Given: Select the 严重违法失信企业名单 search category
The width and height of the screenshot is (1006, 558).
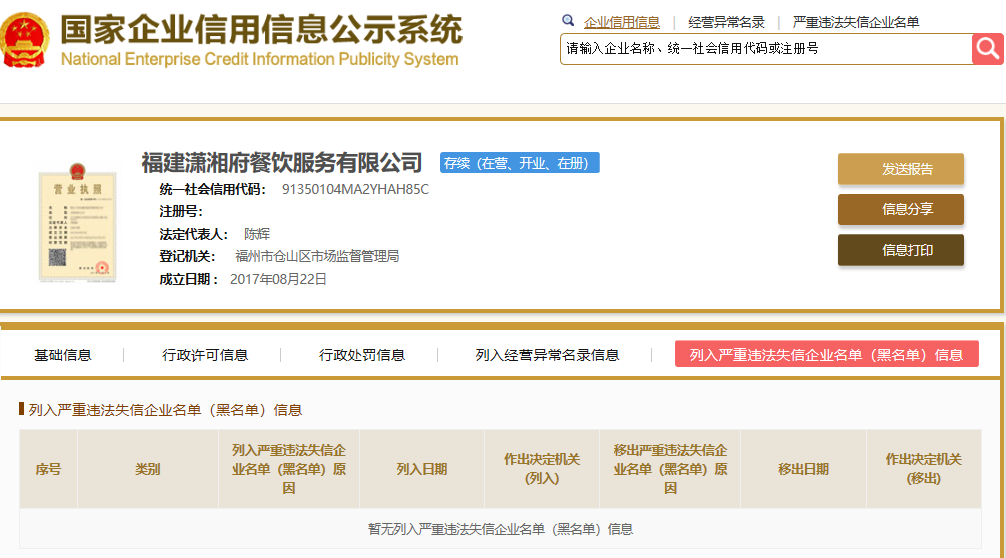Looking at the screenshot, I should (856, 22).
